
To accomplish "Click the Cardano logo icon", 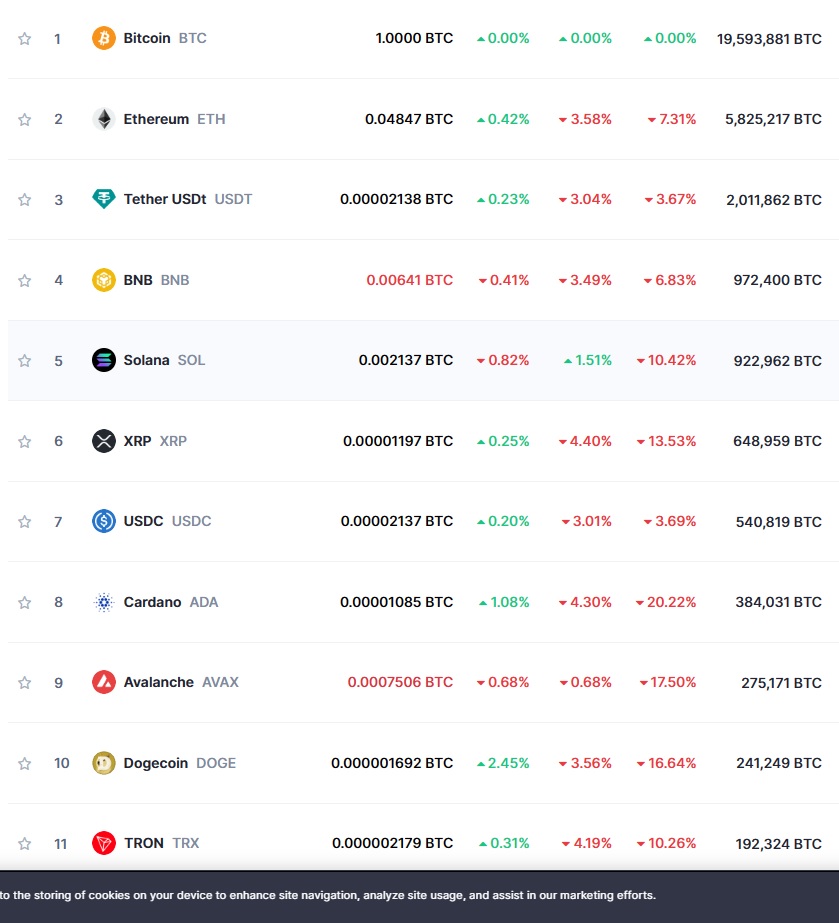I will tap(102, 602).
